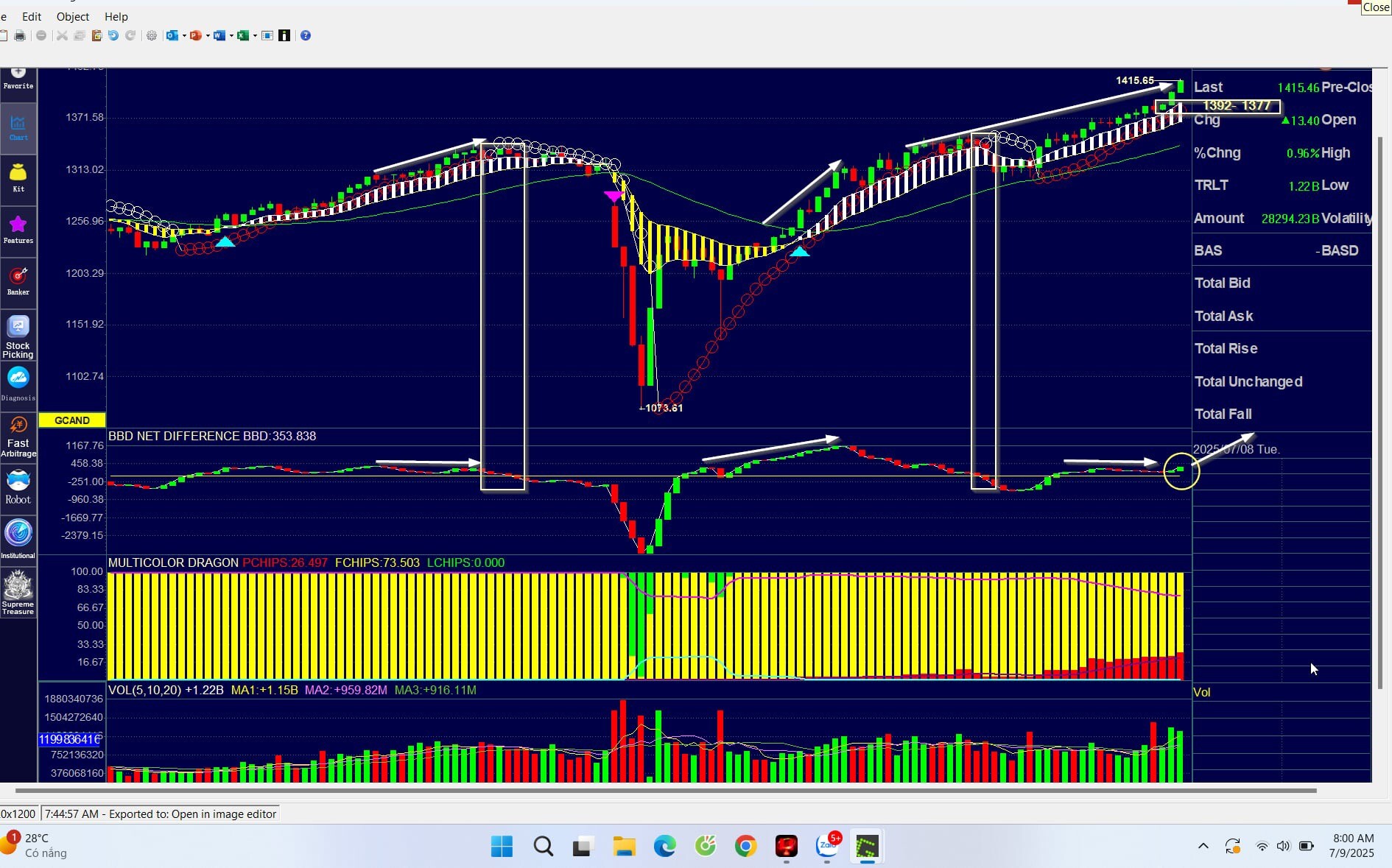This screenshot has width=1392, height=868.
Task: Click the horizontal scrollbar below the chart
Action: click(663, 791)
